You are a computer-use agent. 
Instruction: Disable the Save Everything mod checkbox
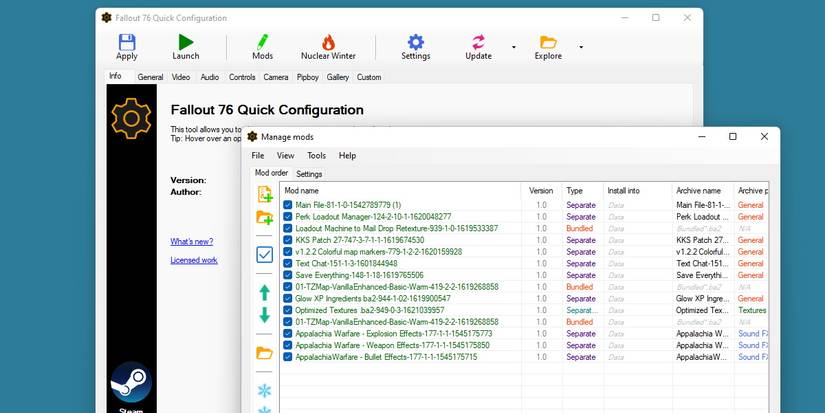click(288, 275)
